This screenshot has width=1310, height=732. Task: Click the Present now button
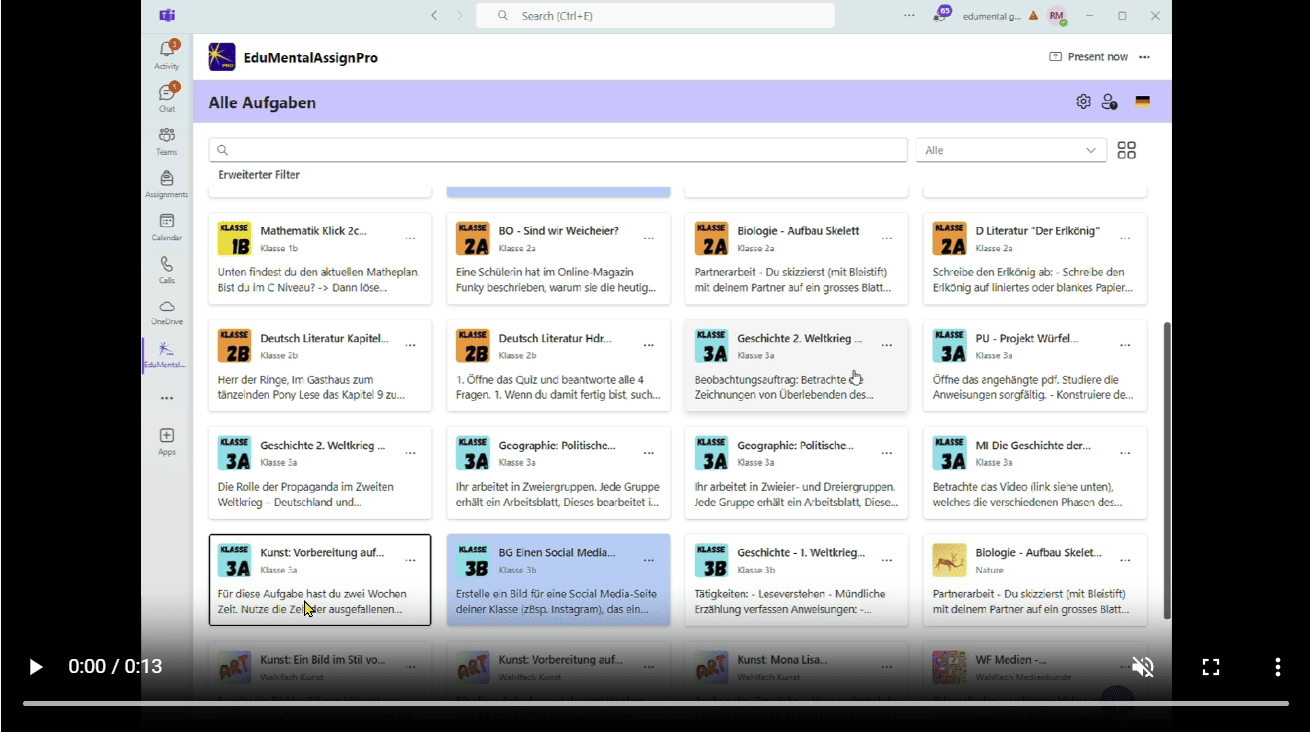pyautogui.click(x=1088, y=57)
